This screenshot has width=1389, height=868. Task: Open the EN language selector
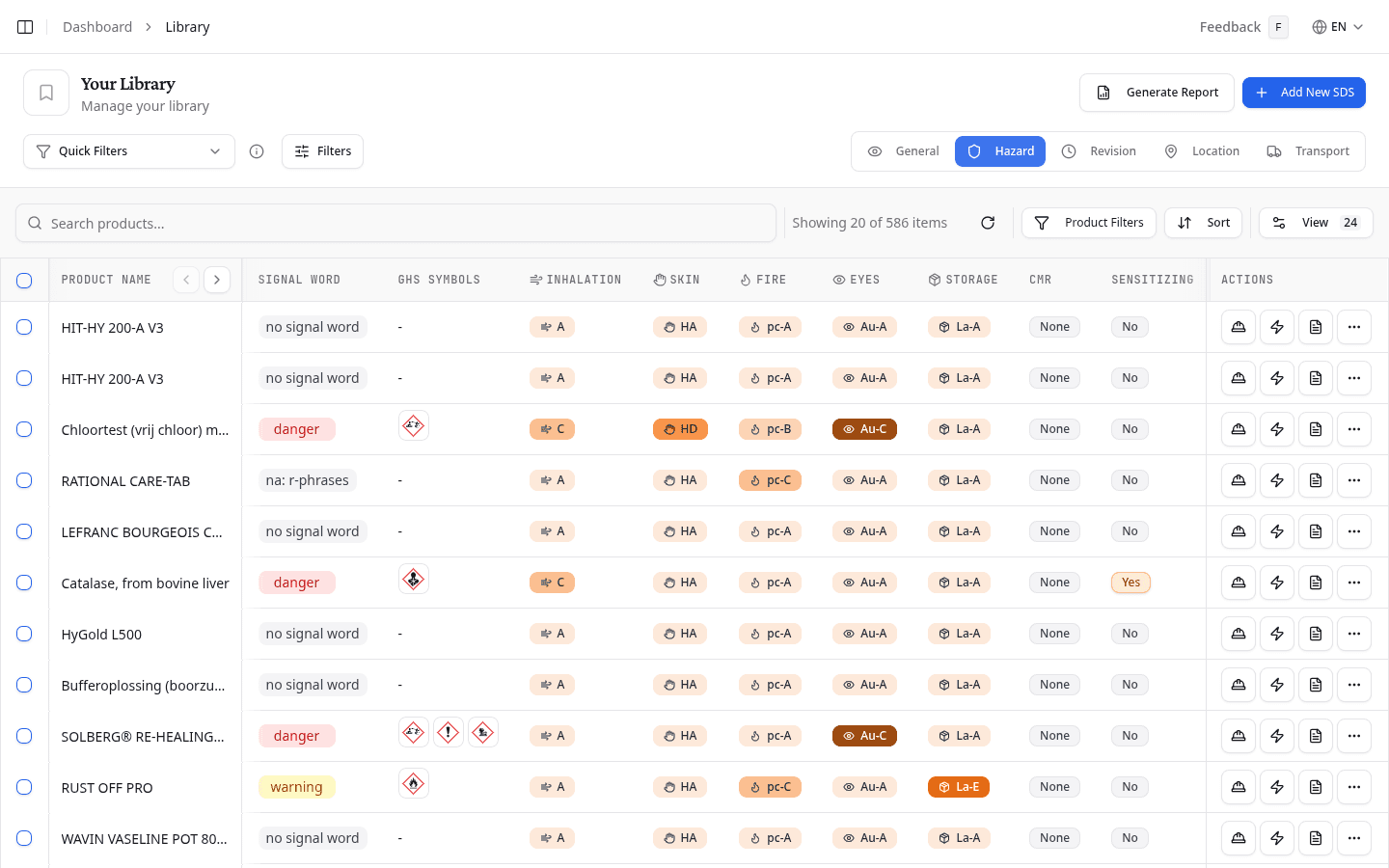(x=1338, y=27)
